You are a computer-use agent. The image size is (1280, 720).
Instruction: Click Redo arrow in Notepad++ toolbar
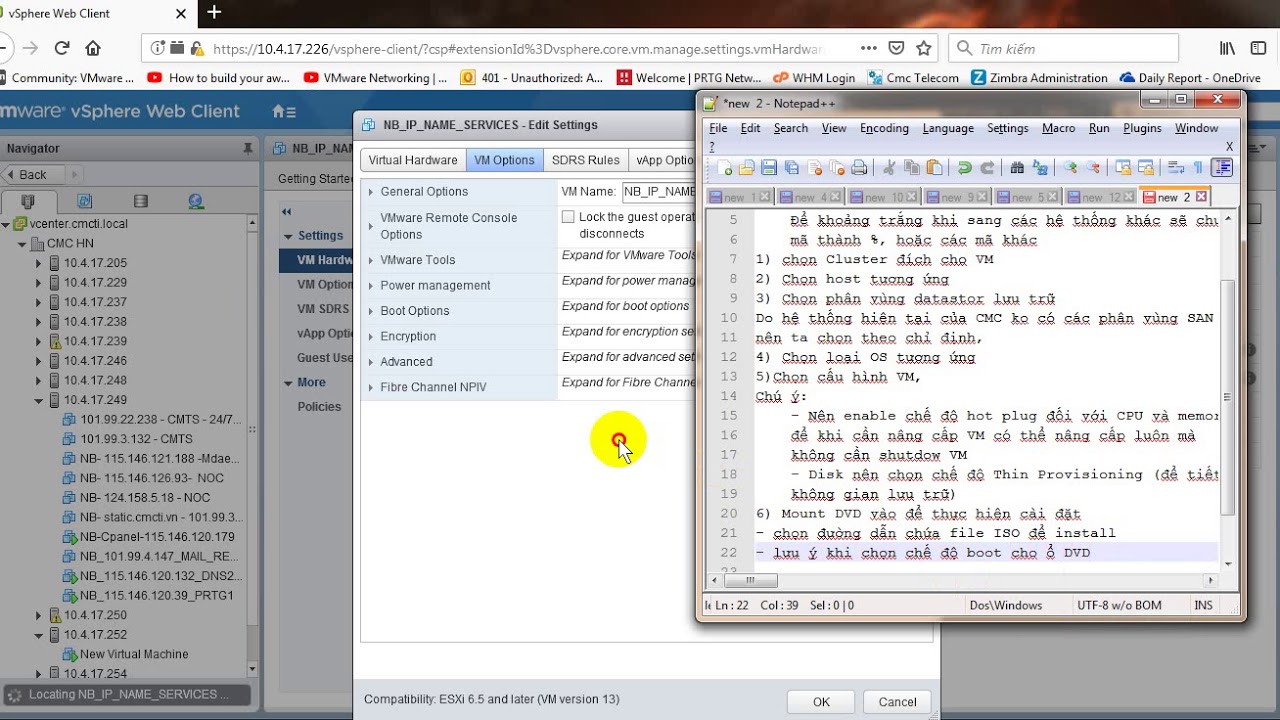pos(987,168)
